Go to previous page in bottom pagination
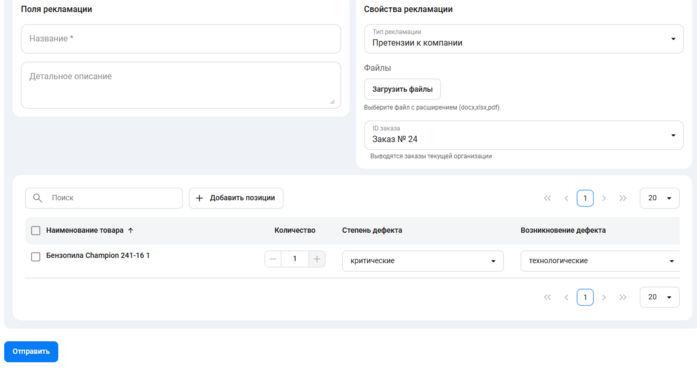The height and width of the screenshot is (368, 697). tap(566, 297)
